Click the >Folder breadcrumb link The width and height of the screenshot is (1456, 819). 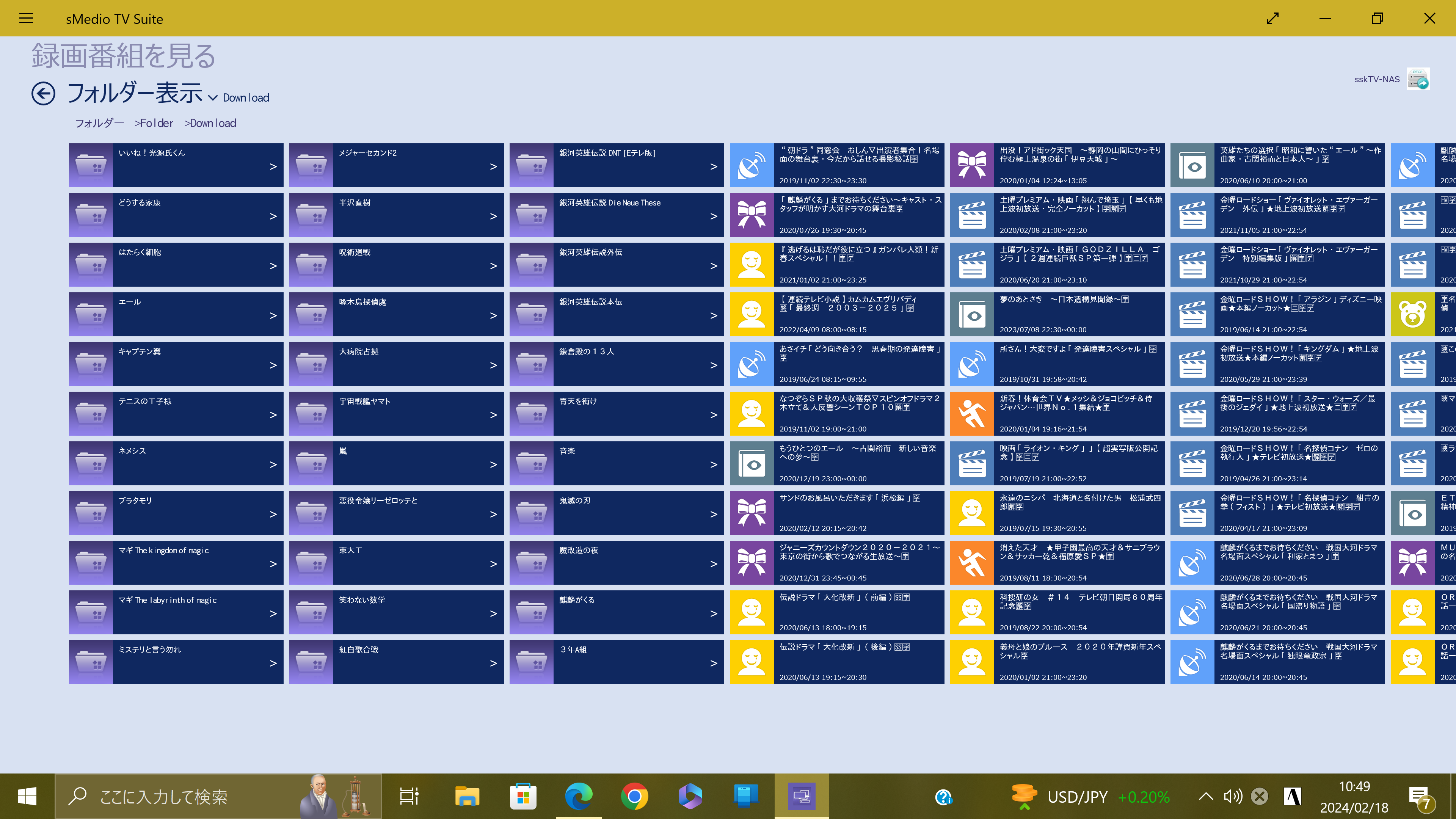click(154, 122)
